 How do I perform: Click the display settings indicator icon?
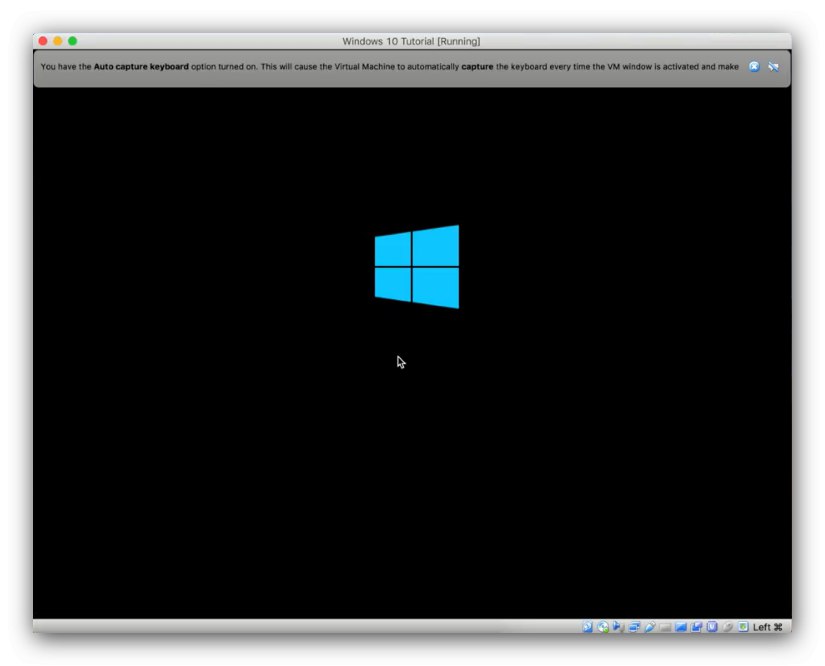coord(681,627)
